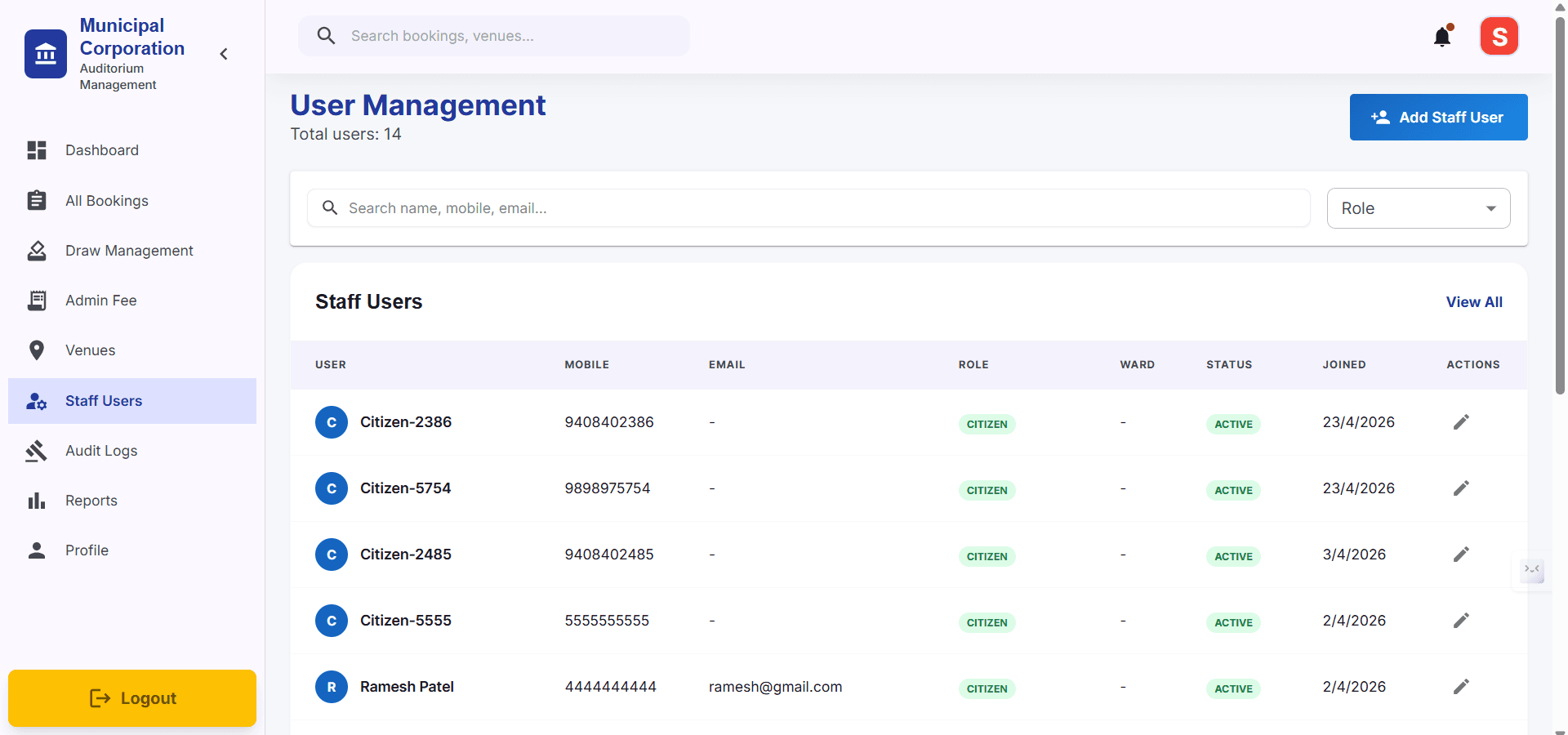
Task: Click the JOINED column header
Action: [1344, 365]
